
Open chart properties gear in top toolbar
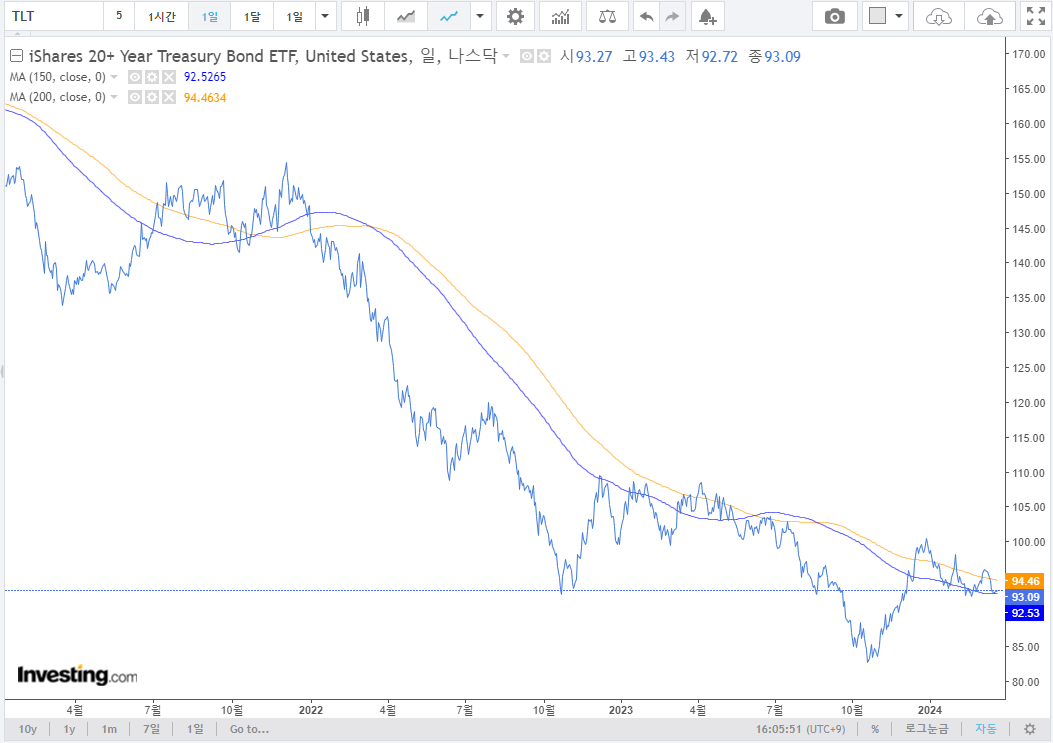pyautogui.click(x=515, y=16)
